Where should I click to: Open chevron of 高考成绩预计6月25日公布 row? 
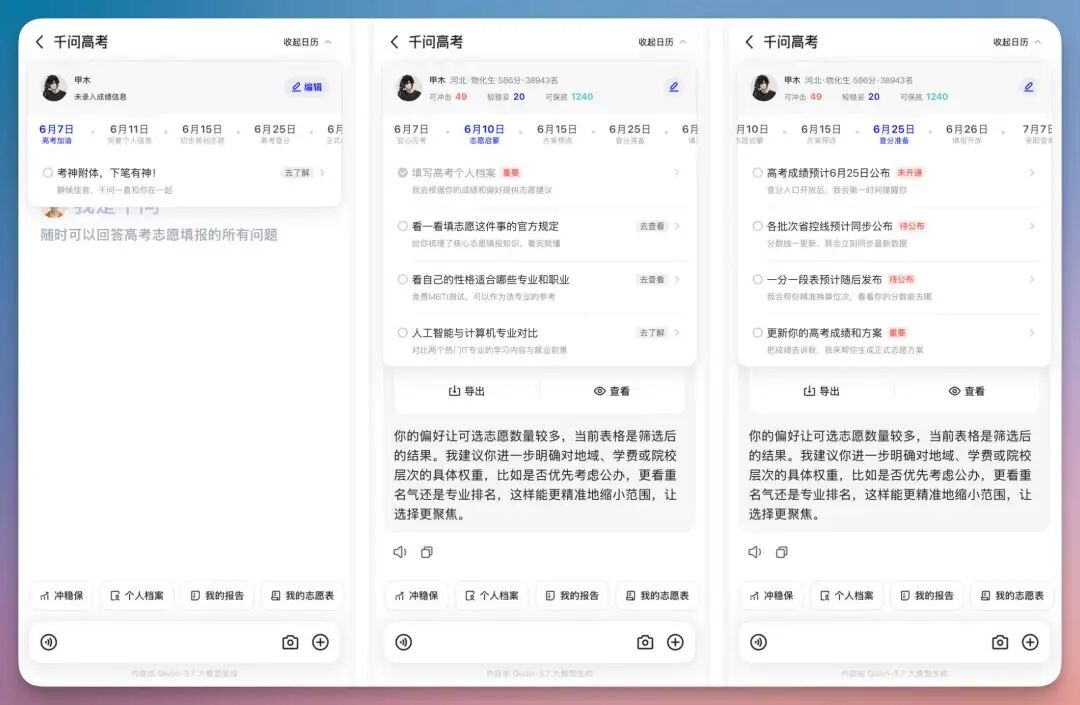pos(1032,173)
